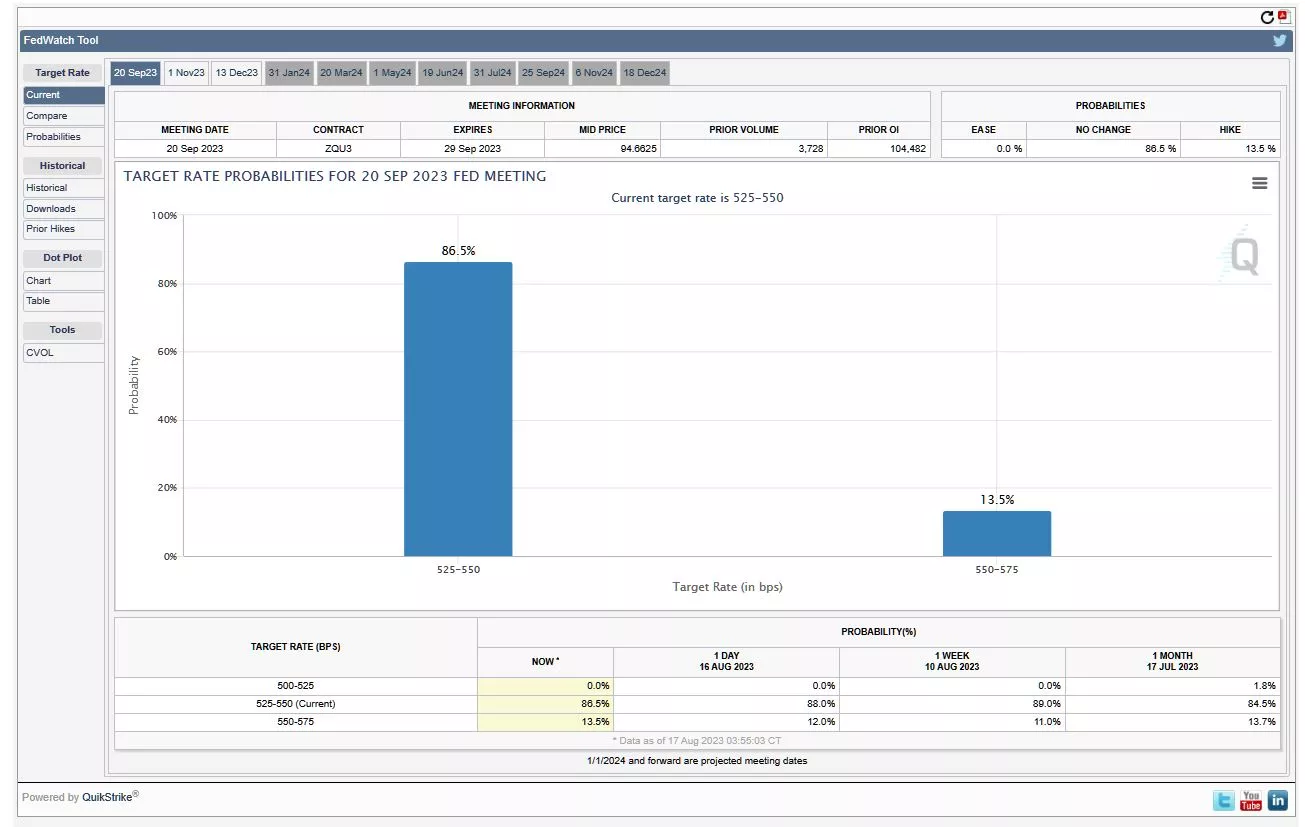The image size is (1305, 827).
Task: Click the YouTube icon in footer
Action: [1250, 800]
